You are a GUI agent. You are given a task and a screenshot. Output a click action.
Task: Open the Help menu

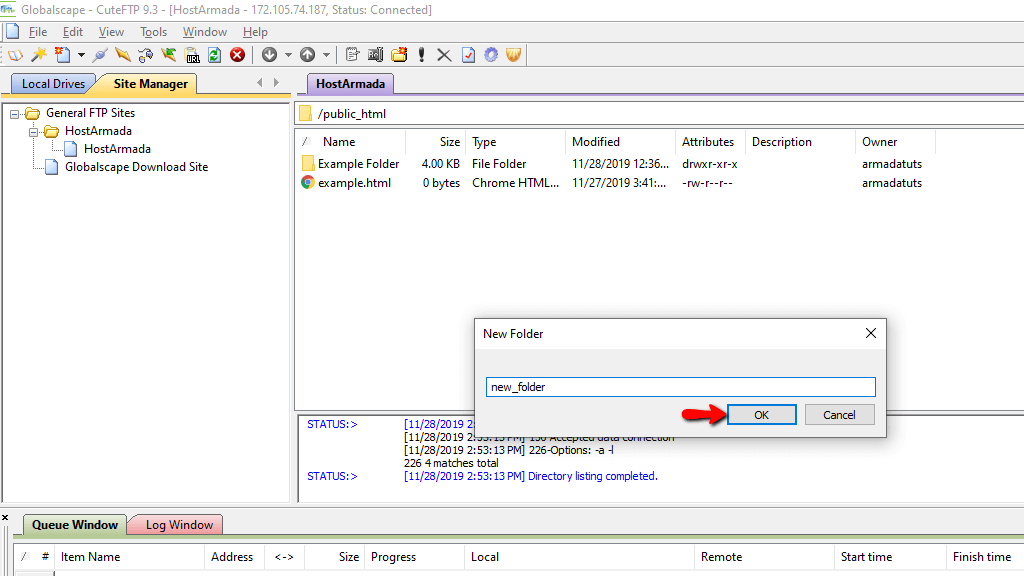(255, 32)
